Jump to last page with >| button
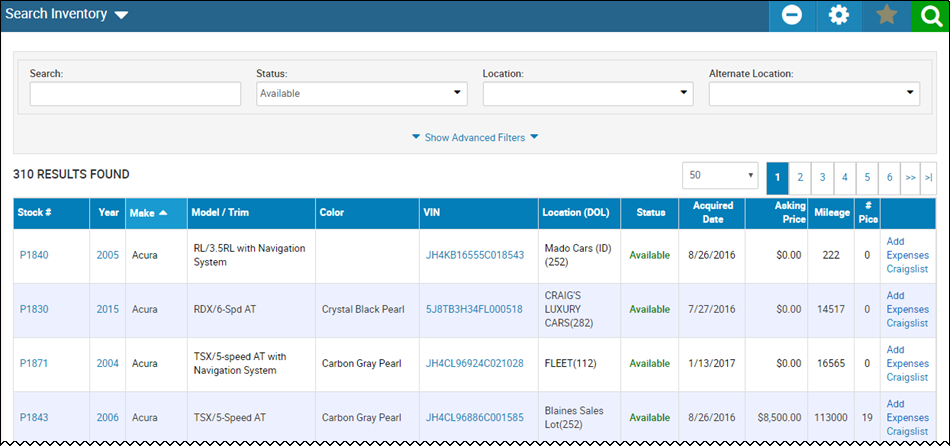Viewport: 950px width, 447px height. click(x=929, y=178)
